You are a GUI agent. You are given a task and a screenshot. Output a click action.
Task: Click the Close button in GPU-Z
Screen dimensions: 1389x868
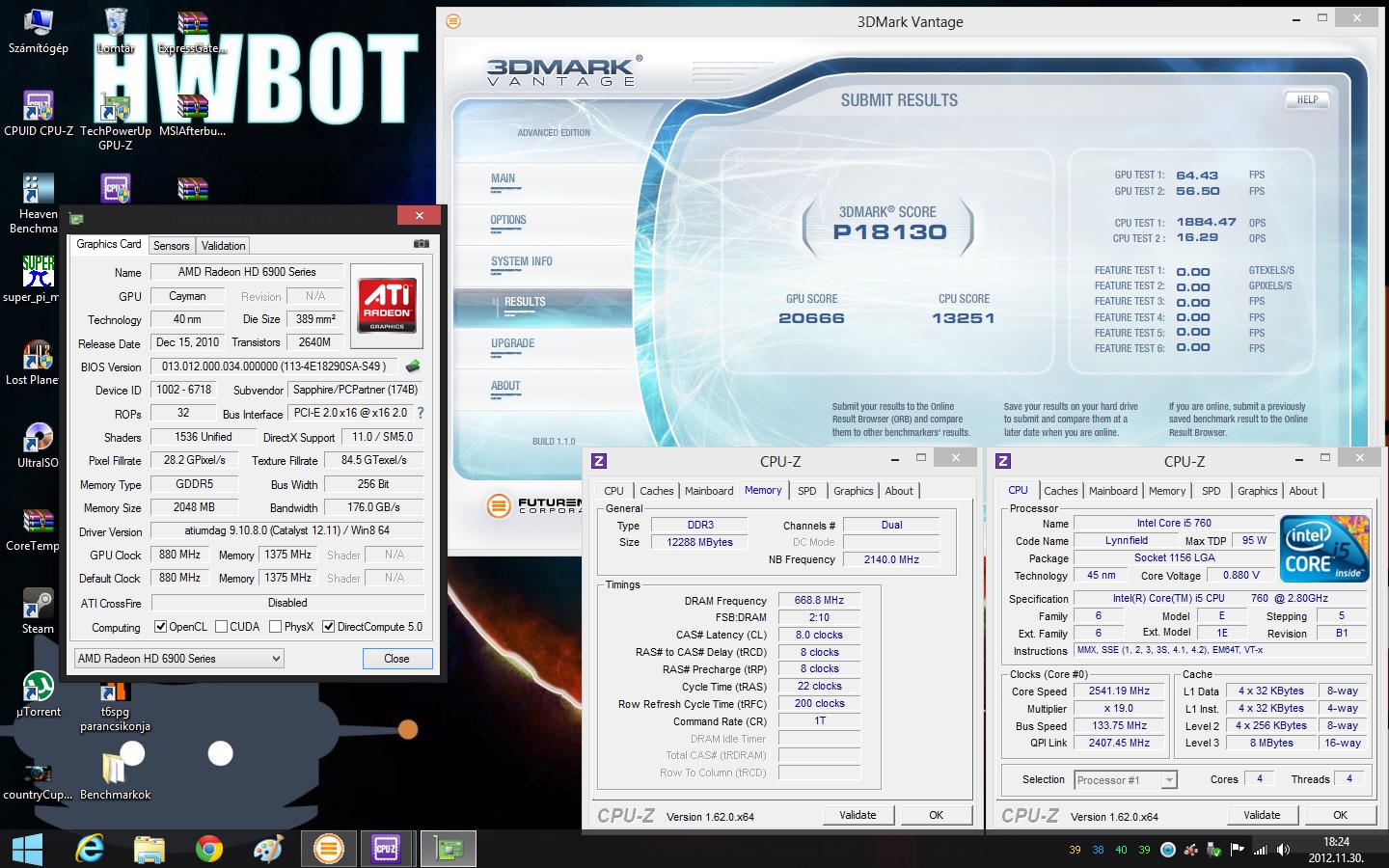(396, 659)
